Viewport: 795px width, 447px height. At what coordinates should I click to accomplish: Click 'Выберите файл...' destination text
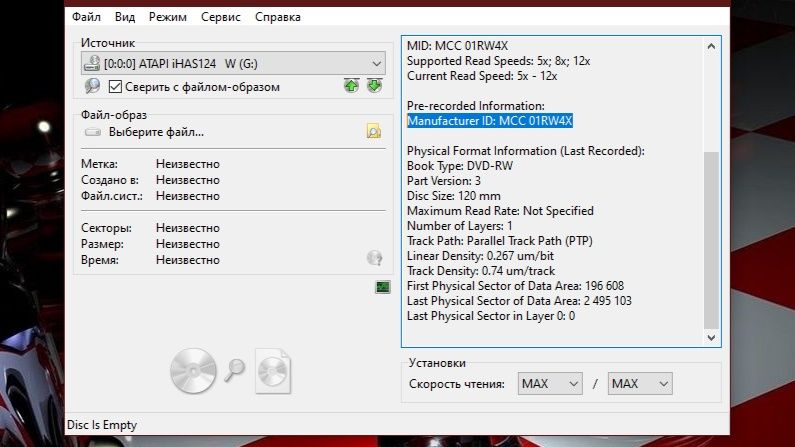tap(156, 132)
